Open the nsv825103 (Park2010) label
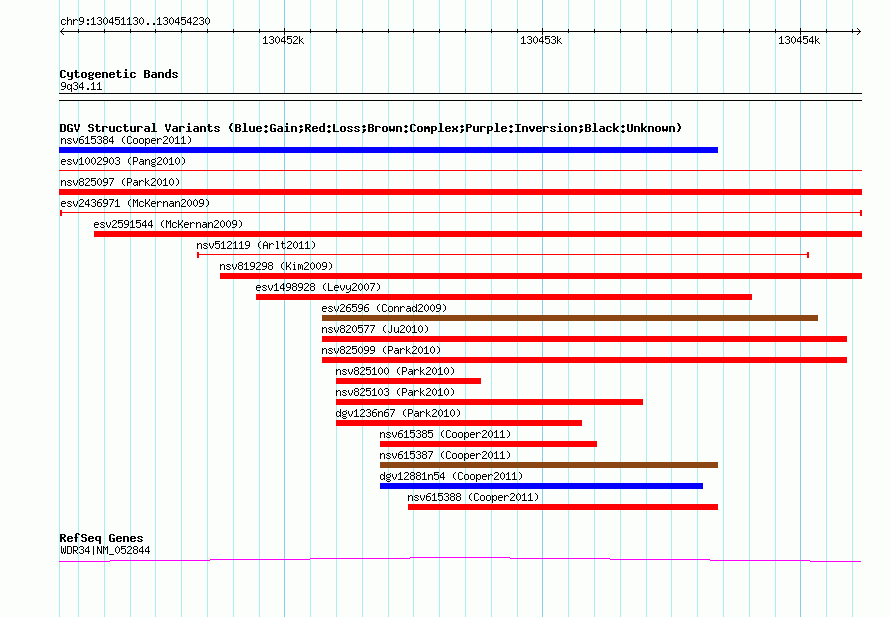The width and height of the screenshot is (890, 617). click(x=395, y=392)
